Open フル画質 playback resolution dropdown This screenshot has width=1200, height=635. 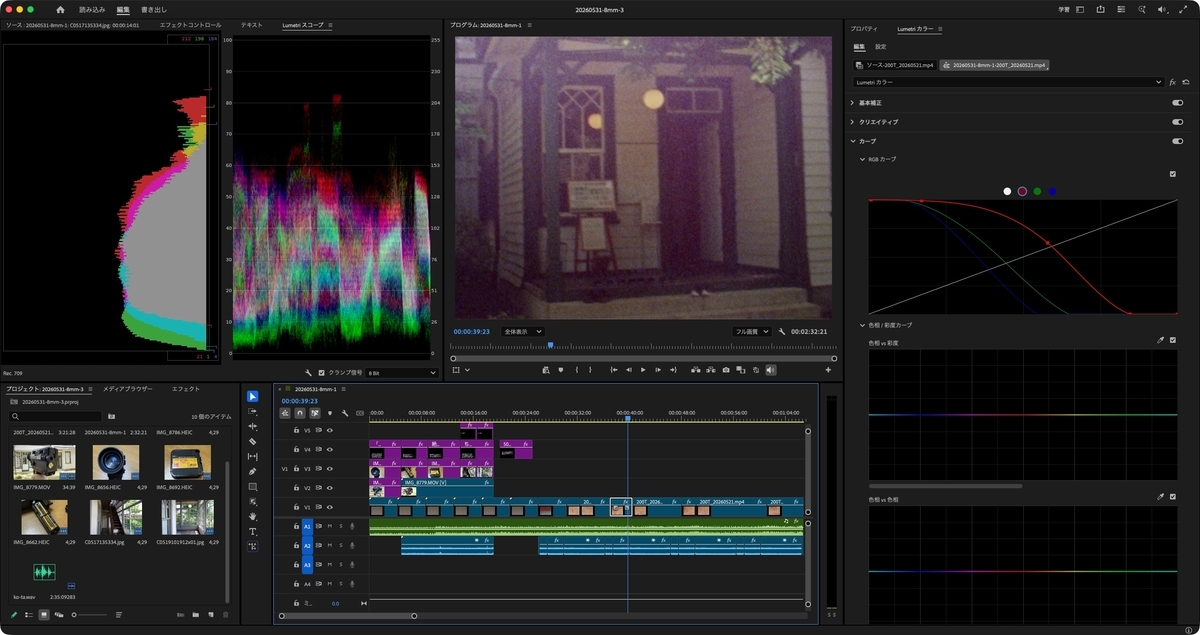click(x=752, y=331)
